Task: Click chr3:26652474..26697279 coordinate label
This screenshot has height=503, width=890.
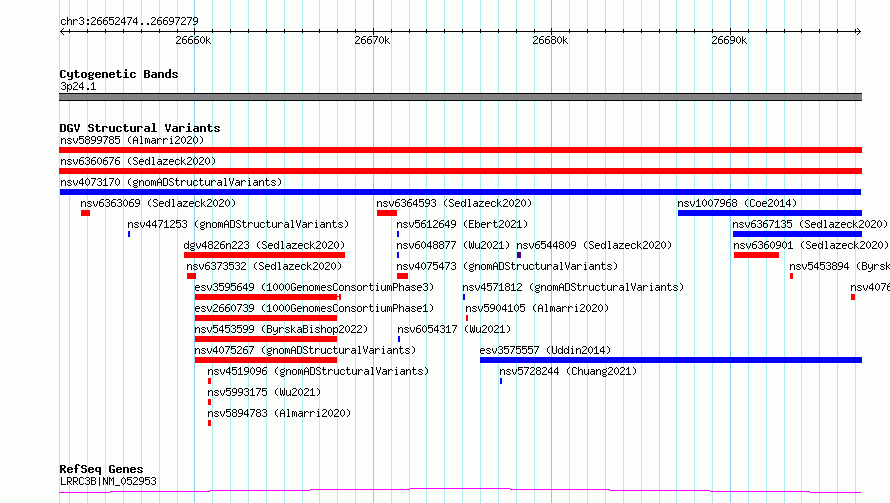Action: click(129, 22)
